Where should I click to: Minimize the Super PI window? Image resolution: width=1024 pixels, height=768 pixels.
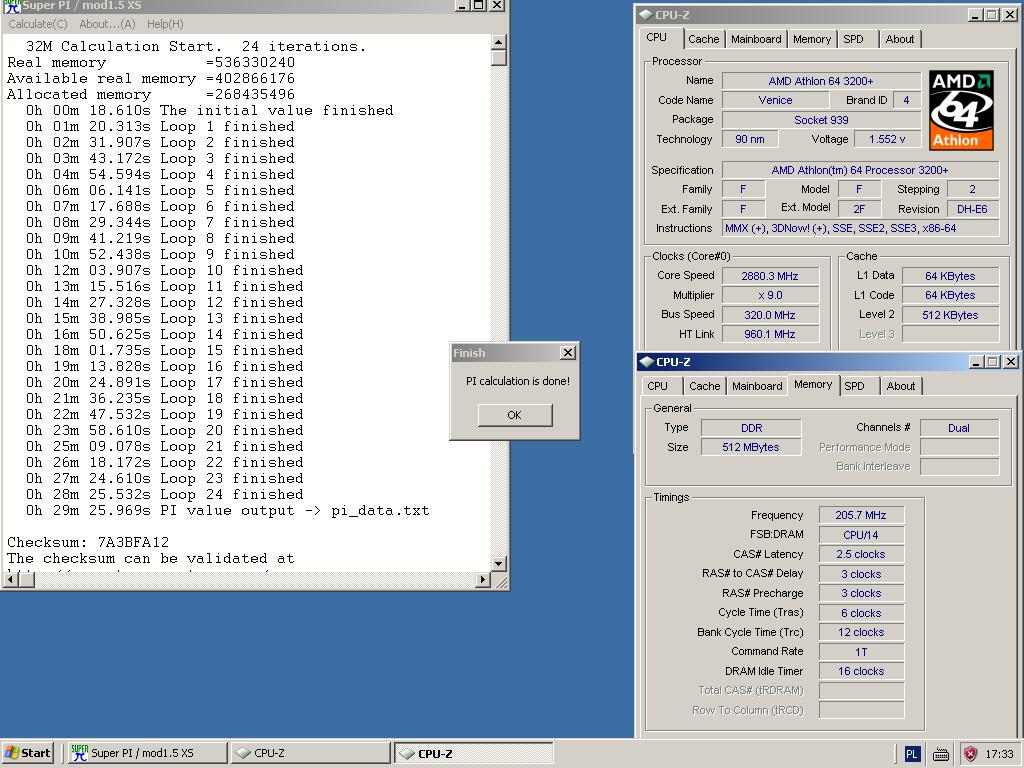click(462, 5)
